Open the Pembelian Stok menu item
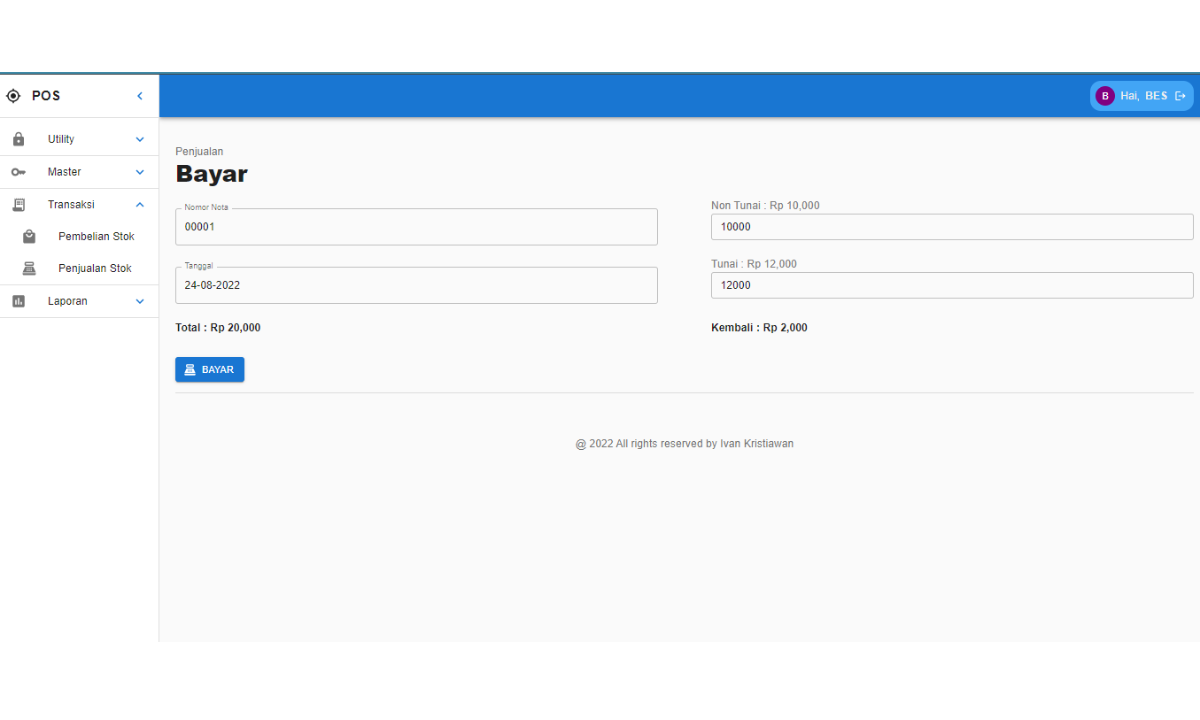Image resolution: width=1200 pixels, height=720 pixels. (x=96, y=237)
